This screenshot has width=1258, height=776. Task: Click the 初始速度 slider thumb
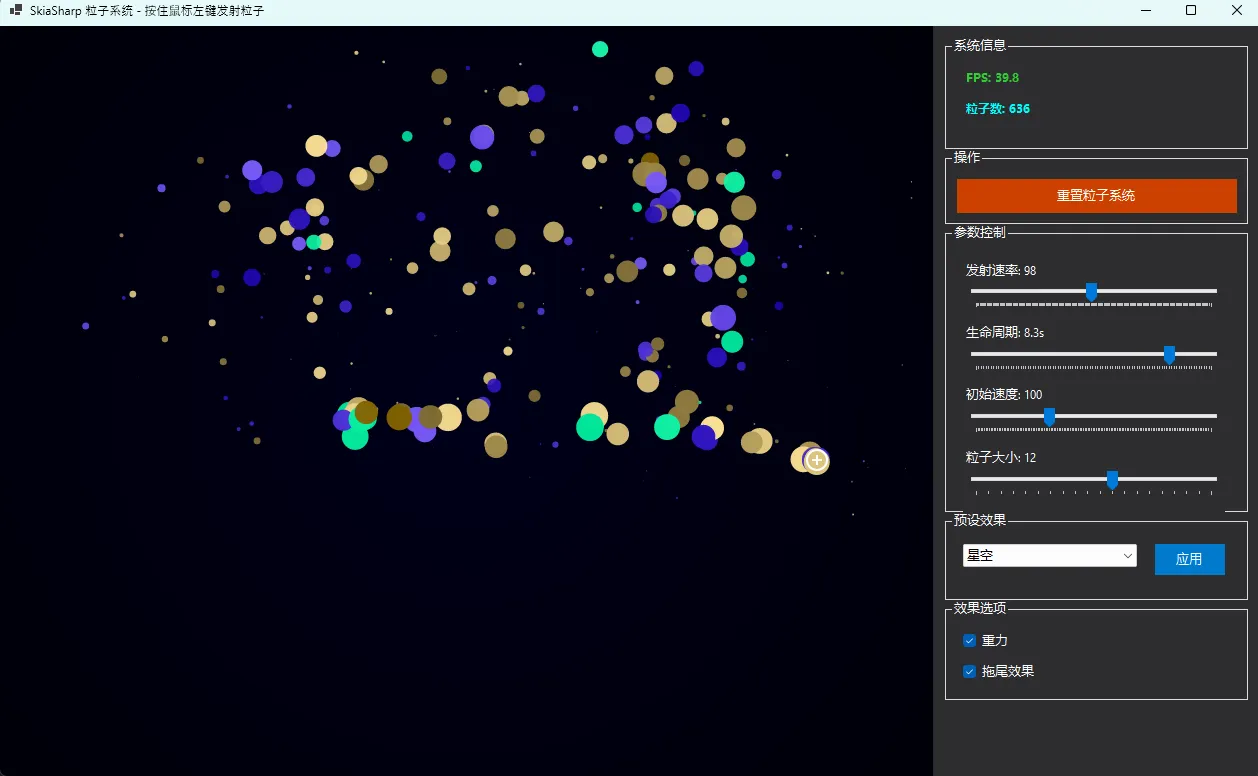point(1049,416)
